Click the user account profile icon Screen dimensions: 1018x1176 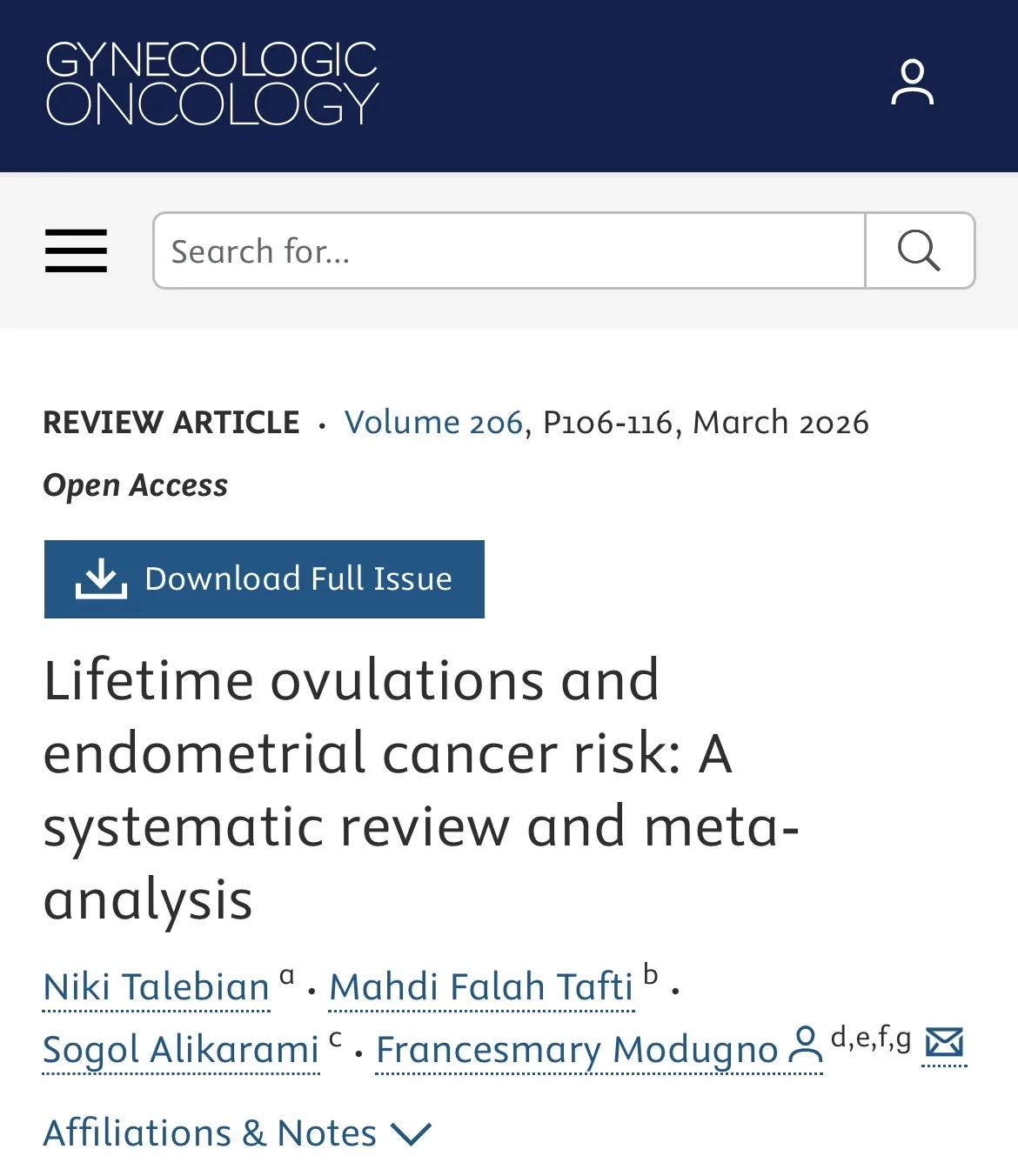[912, 83]
